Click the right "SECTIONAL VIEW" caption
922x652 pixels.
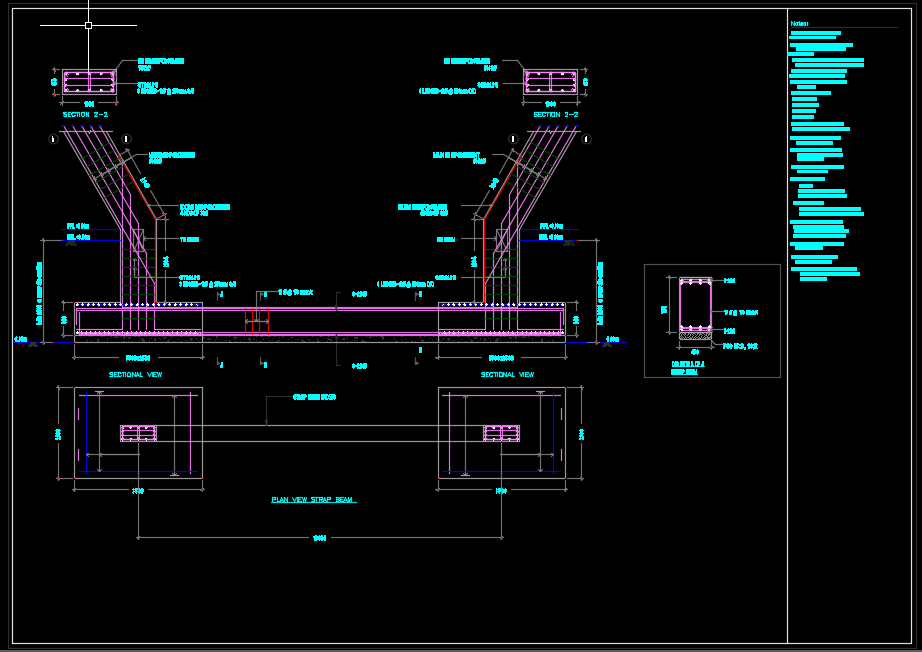pyautogui.click(x=507, y=375)
